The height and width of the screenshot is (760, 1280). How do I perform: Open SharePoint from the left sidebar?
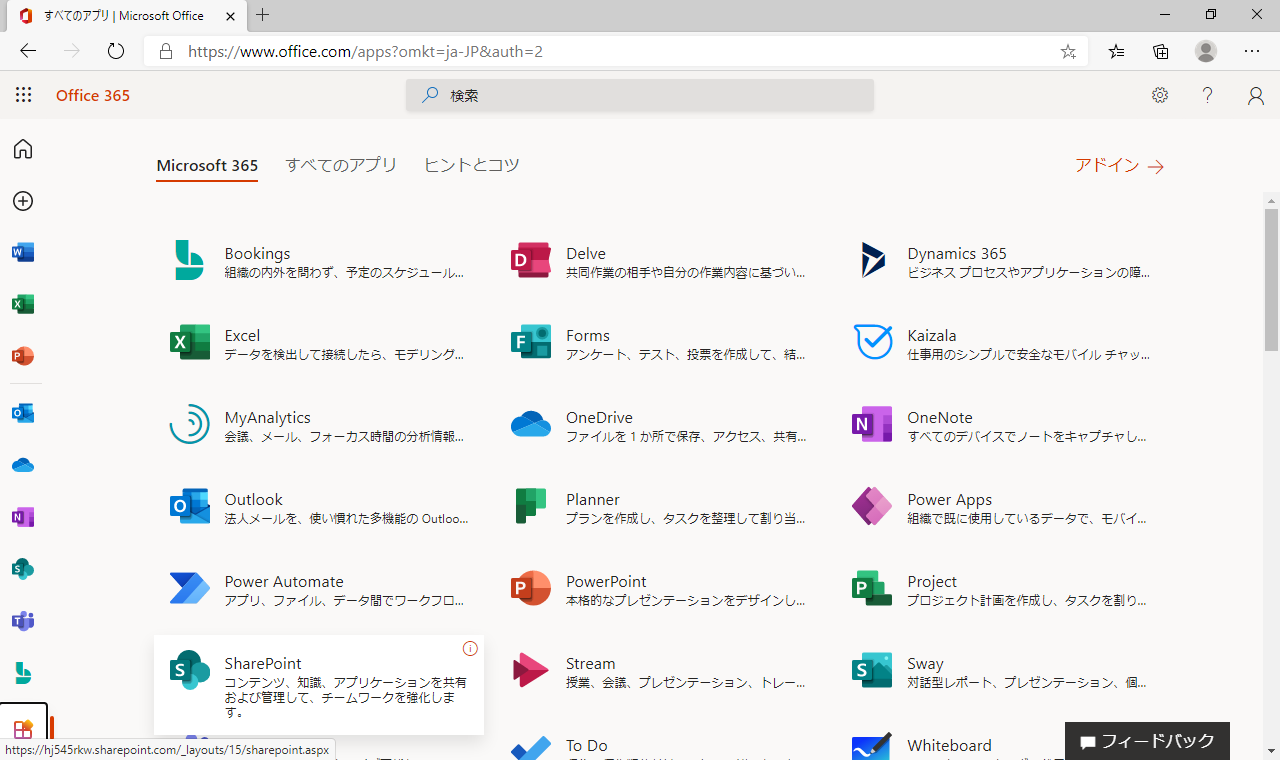coord(23,569)
